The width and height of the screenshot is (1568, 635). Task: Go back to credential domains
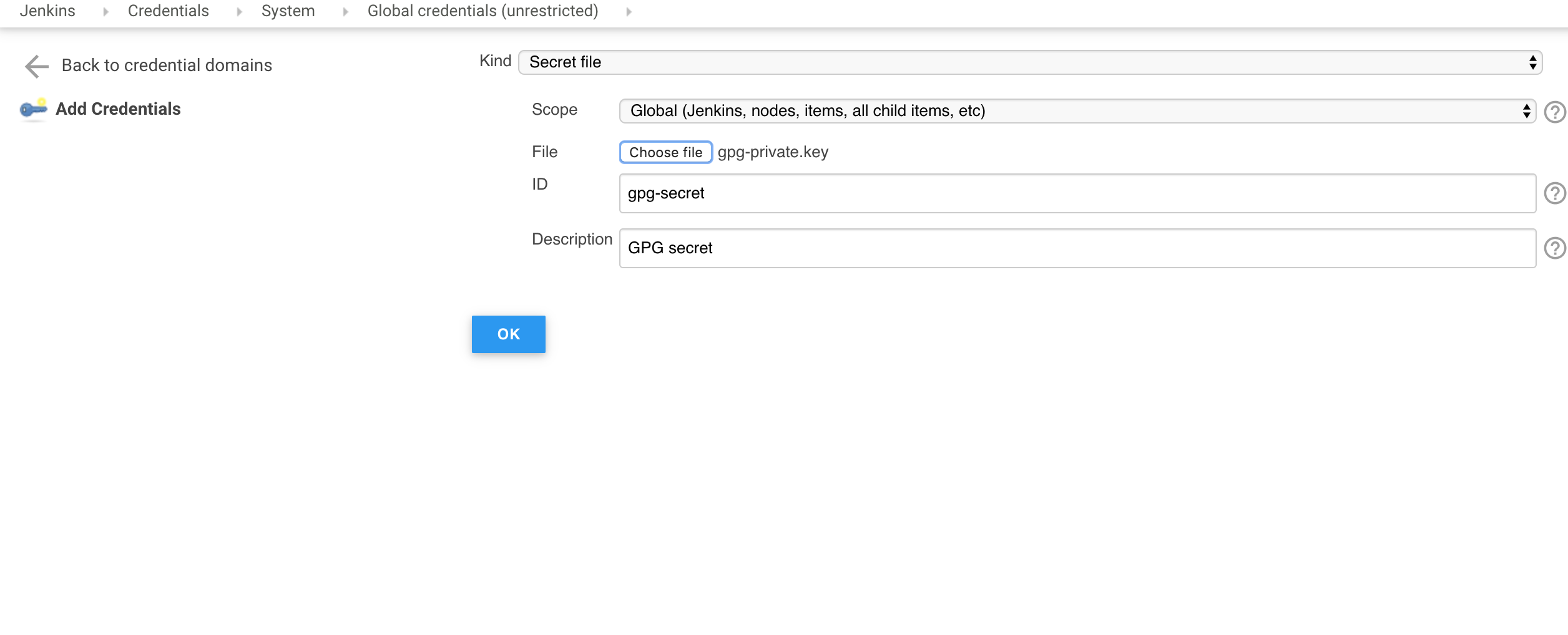[167, 65]
